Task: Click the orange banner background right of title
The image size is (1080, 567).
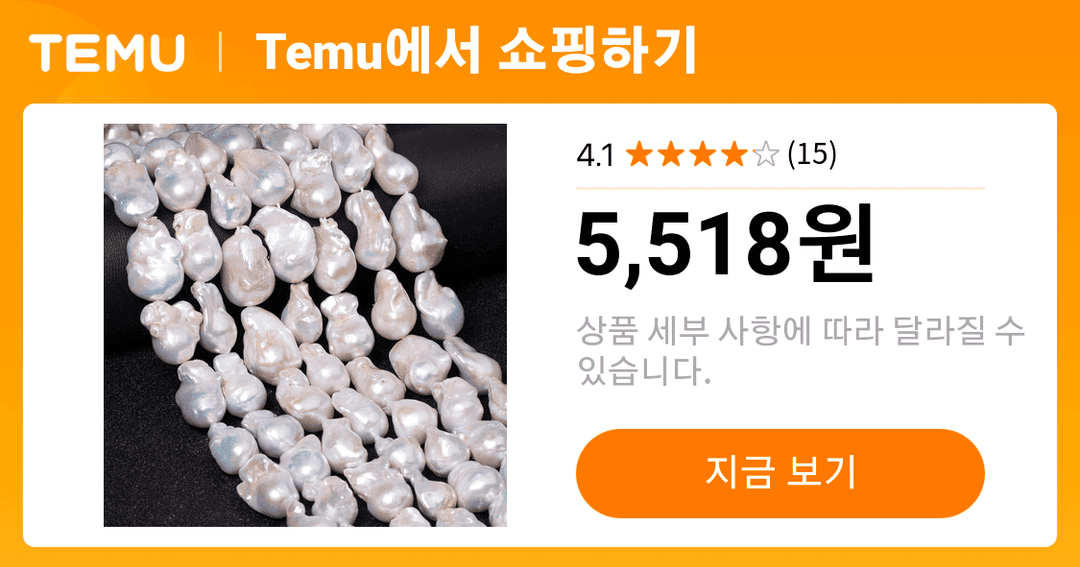Action: click(889, 52)
